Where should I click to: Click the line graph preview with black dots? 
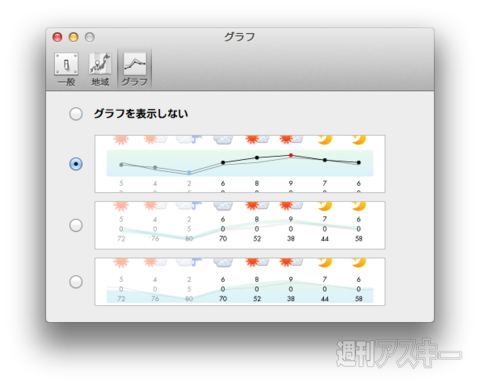point(240,164)
